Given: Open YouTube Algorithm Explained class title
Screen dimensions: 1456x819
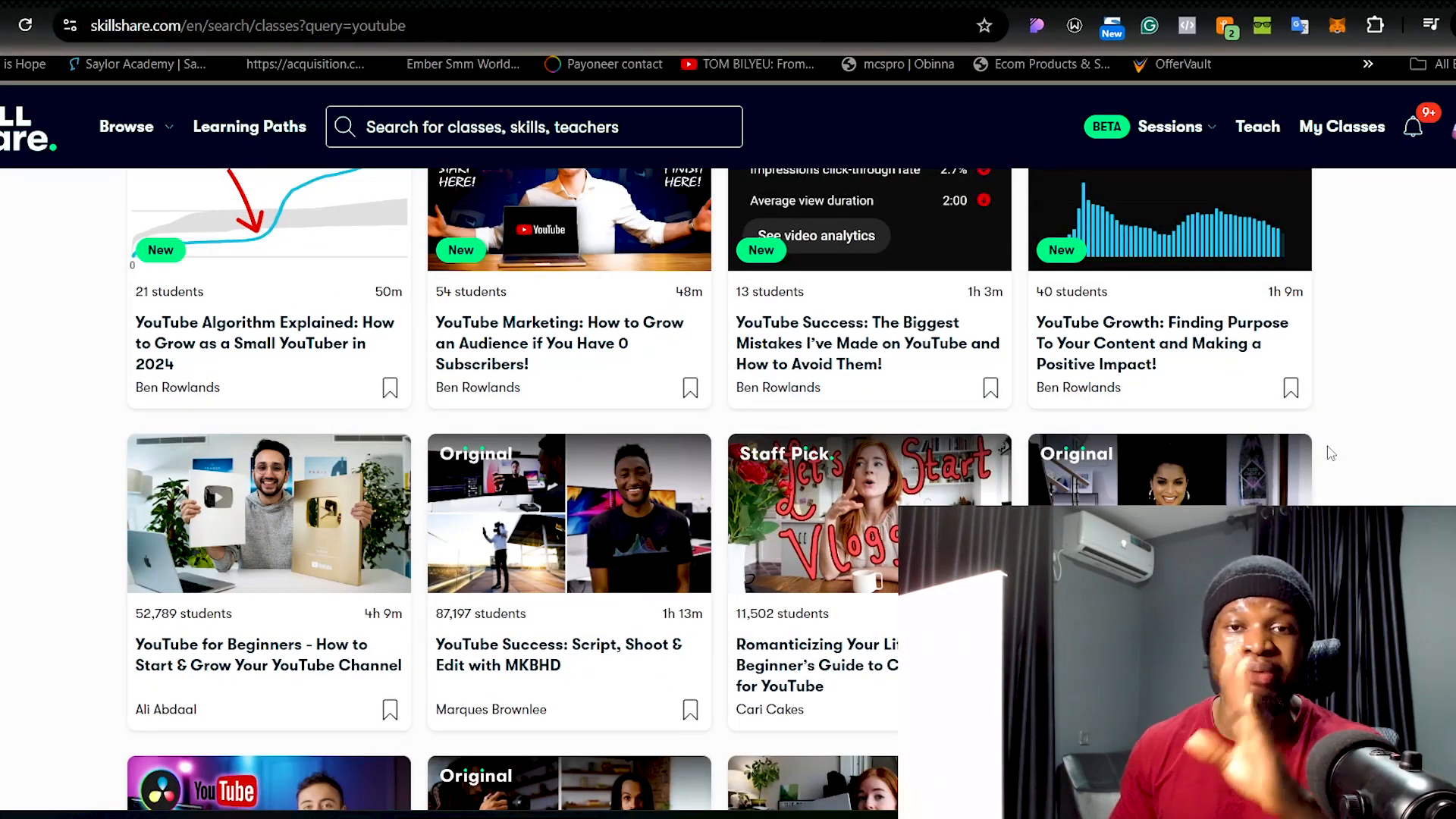Looking at the screenshot, I should point(265,344).
